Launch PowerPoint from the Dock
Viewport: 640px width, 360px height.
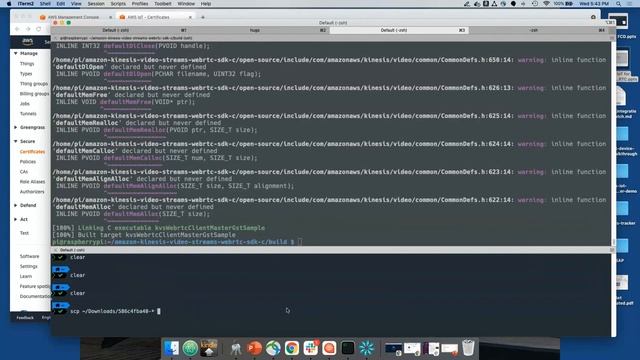[x=255, y=348]
